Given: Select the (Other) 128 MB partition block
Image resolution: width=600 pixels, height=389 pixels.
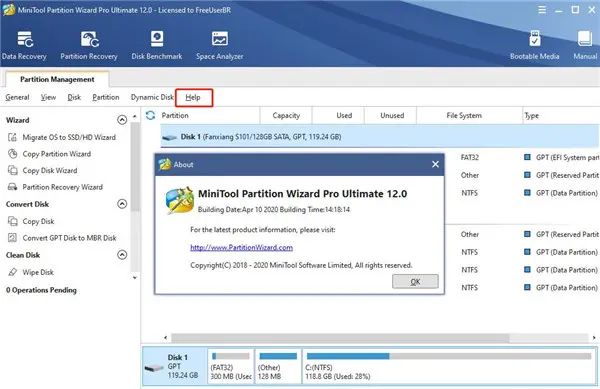Looking at the screenshot, I should point(278,366).
